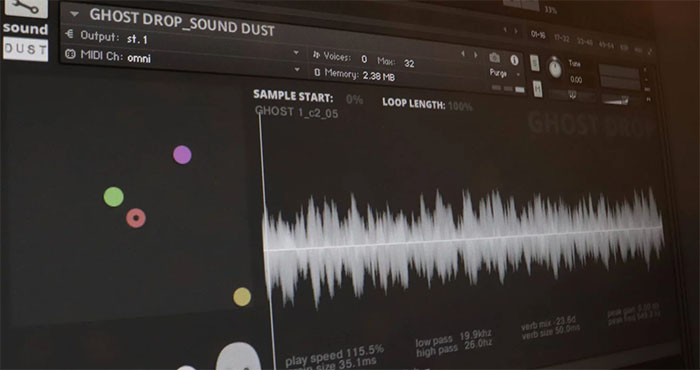Show instrument info with the i icon

pos(514,60)
